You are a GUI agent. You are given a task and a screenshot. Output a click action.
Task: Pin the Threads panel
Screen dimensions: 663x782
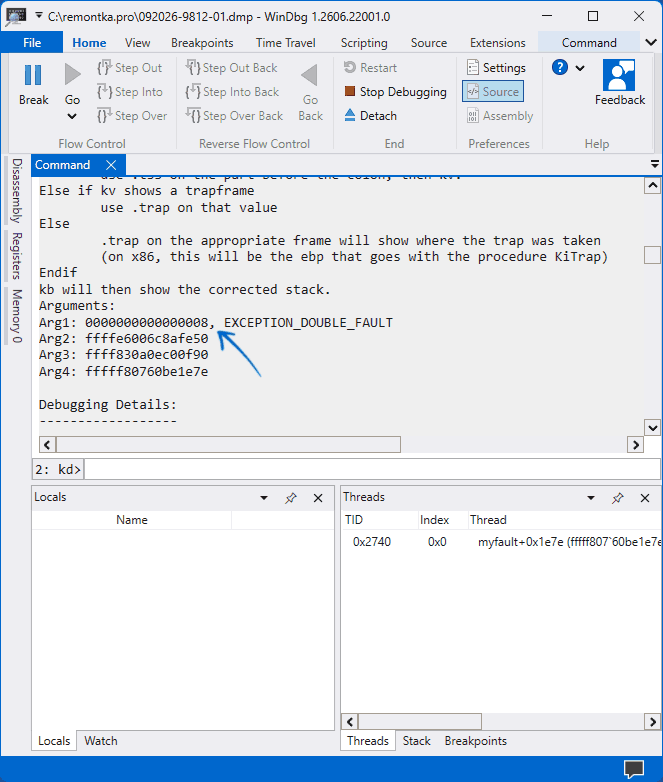[x=618, y=498]
